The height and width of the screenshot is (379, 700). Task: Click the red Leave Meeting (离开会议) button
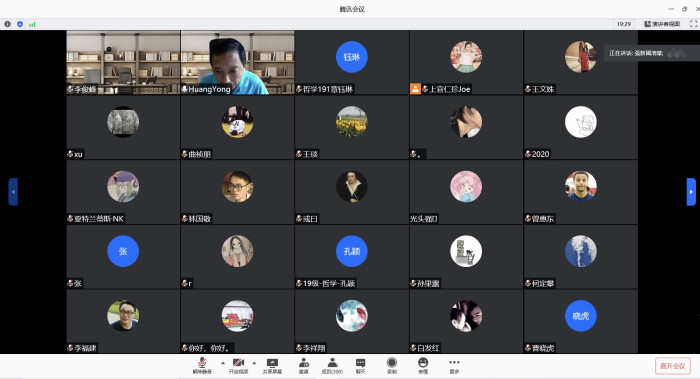[672, 366]
